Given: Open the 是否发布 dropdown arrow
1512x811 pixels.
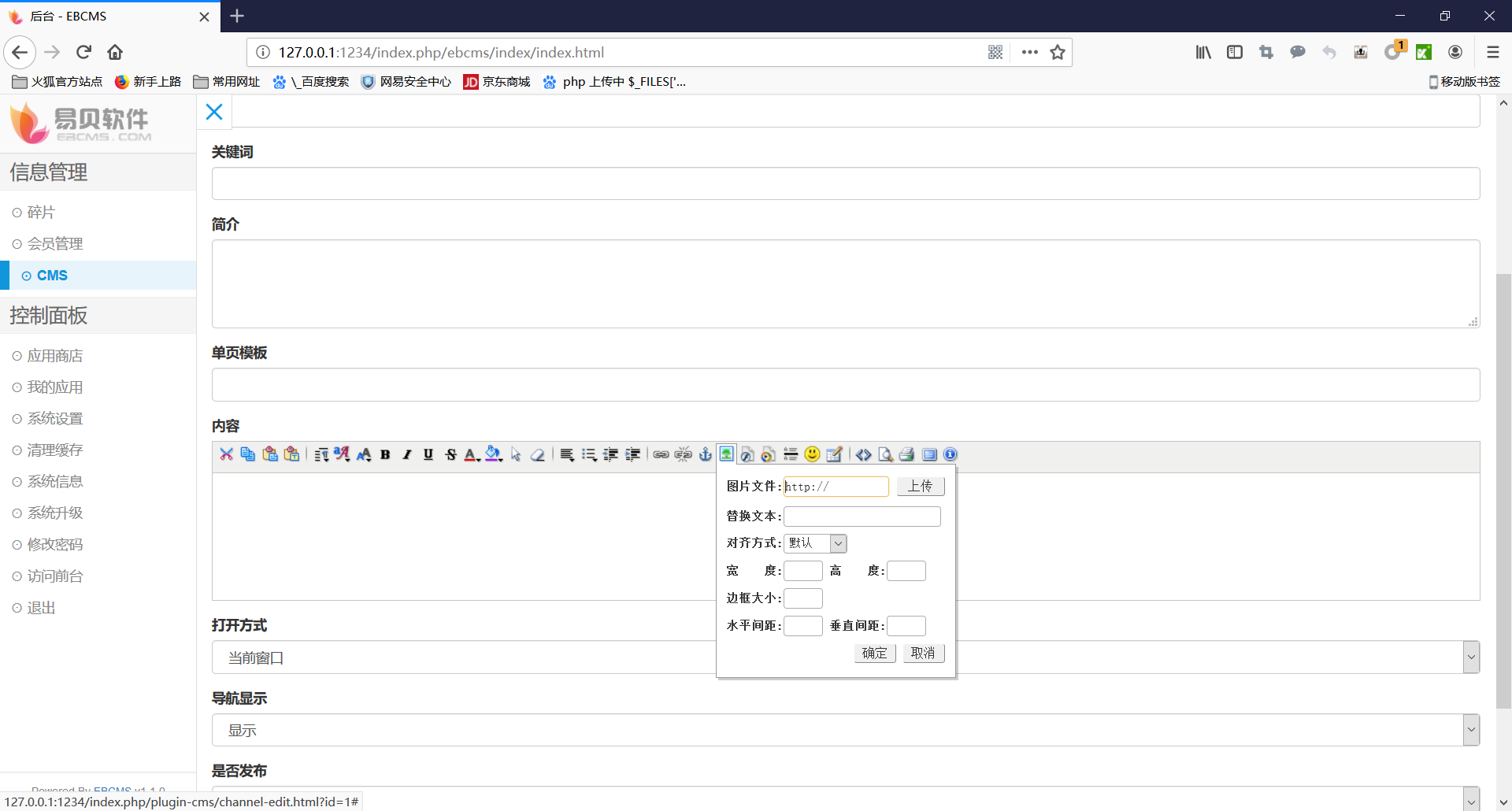Looking at the screenshot, I should point(1471,799).
